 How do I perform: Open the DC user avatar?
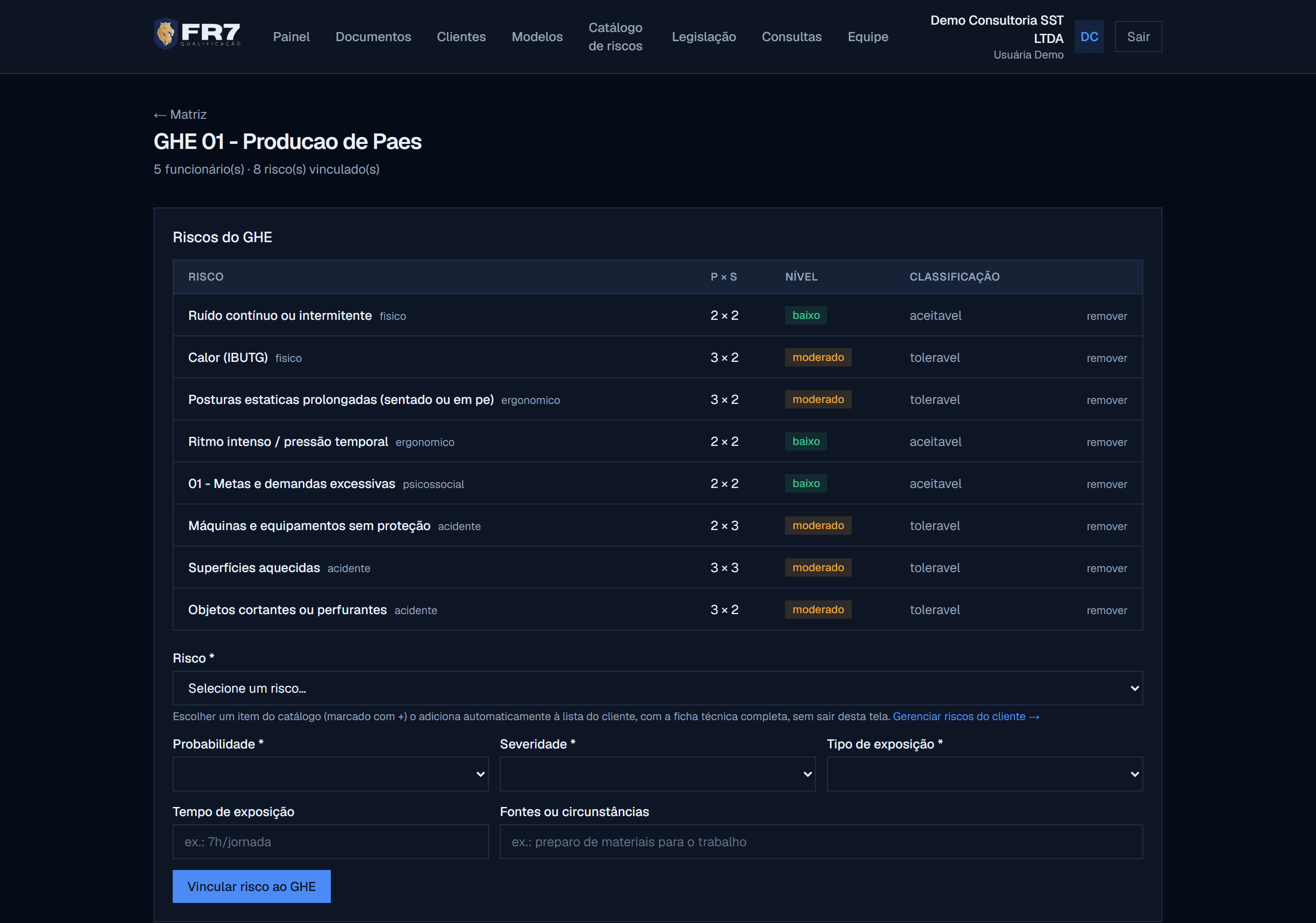coord(1088,37)
